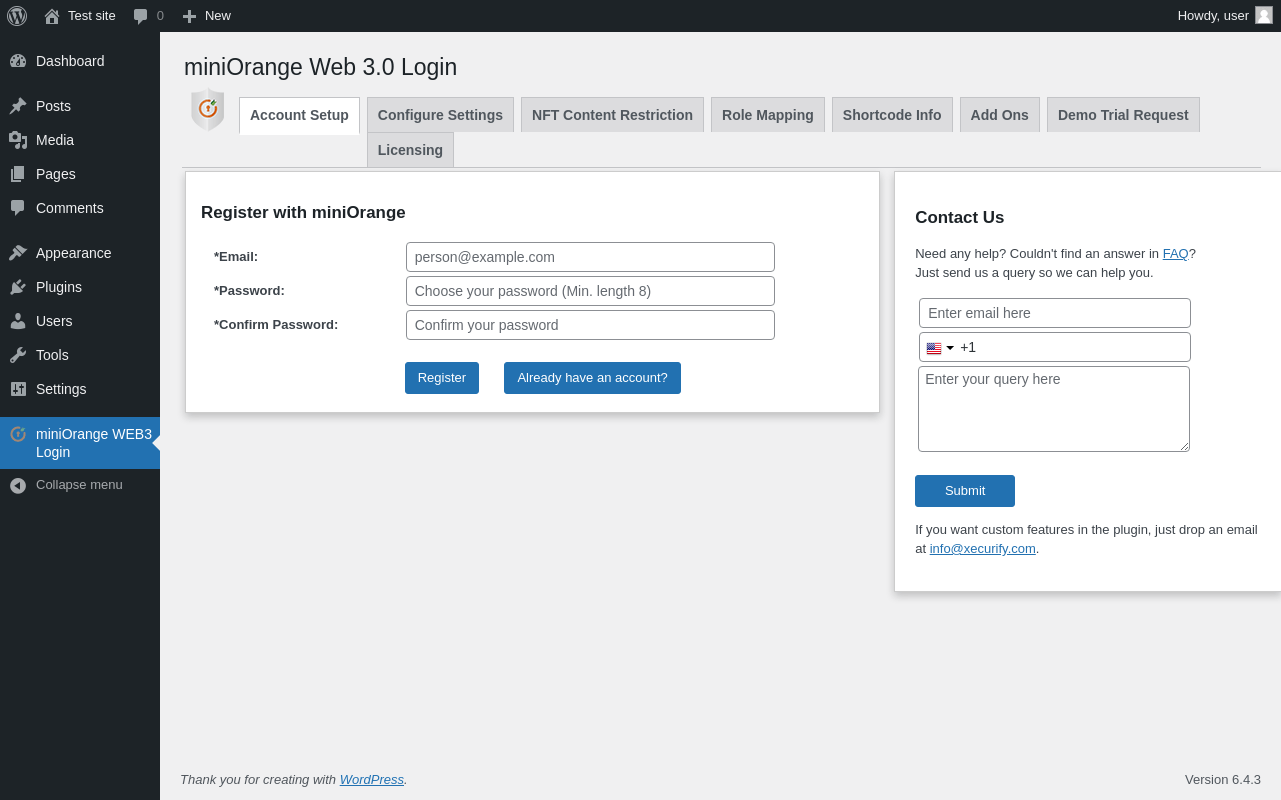Open the Dashboard gauge icon
The height and width of the screenshot is (800, 1281).
pyautogui.click(x=18, y=61)
